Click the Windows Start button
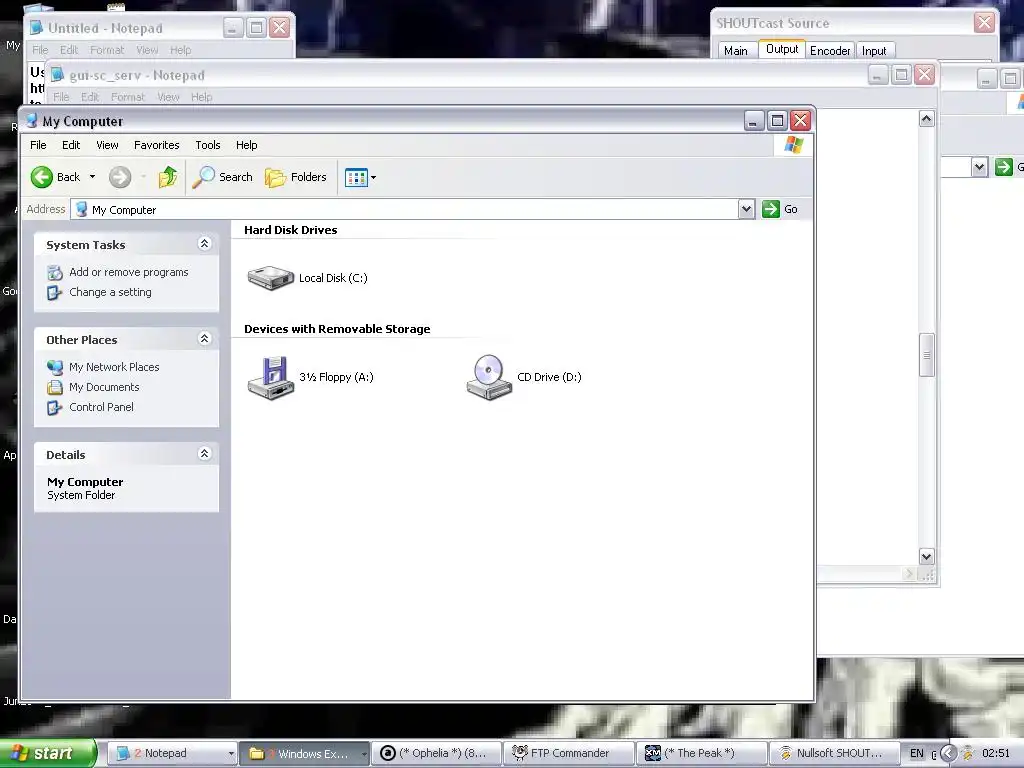The image size is (1024, 768). tap(47, 753)
